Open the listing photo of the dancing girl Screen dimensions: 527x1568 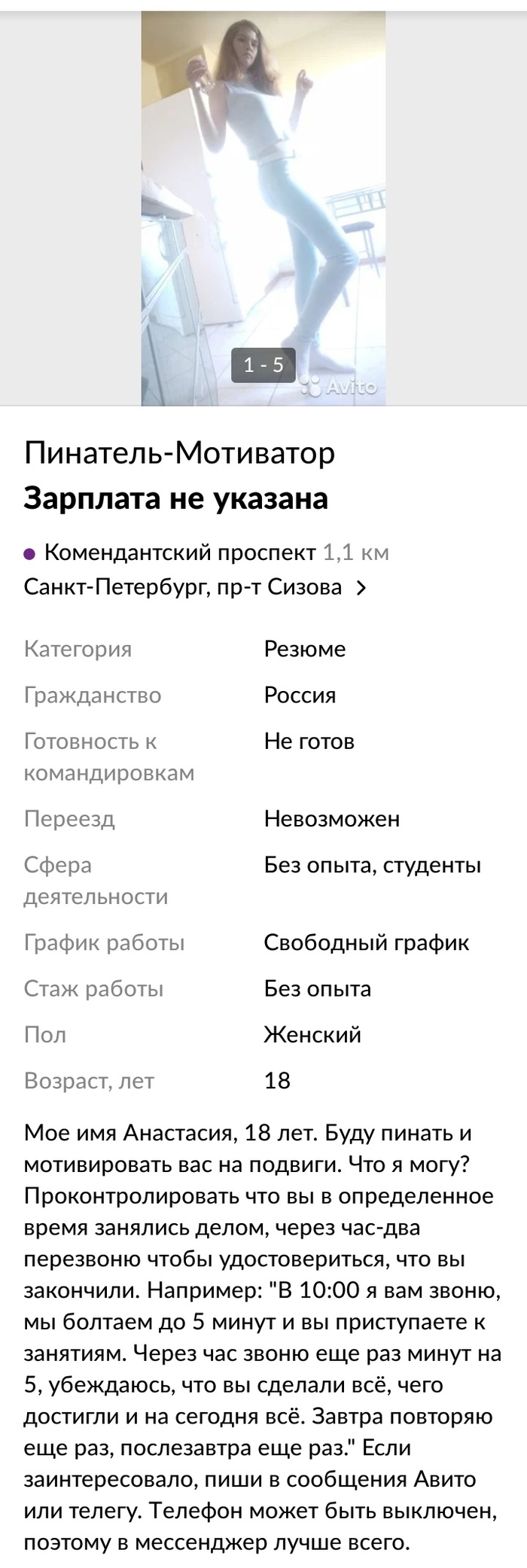click(x=263, y=188)
